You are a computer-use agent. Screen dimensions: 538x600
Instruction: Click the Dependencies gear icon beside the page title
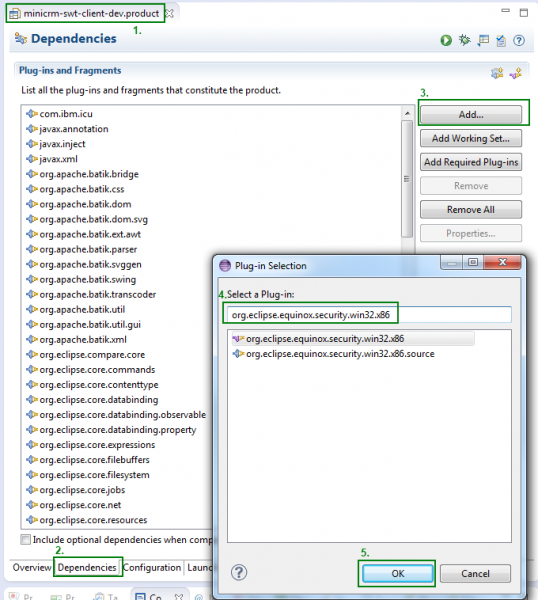[21, 39]
